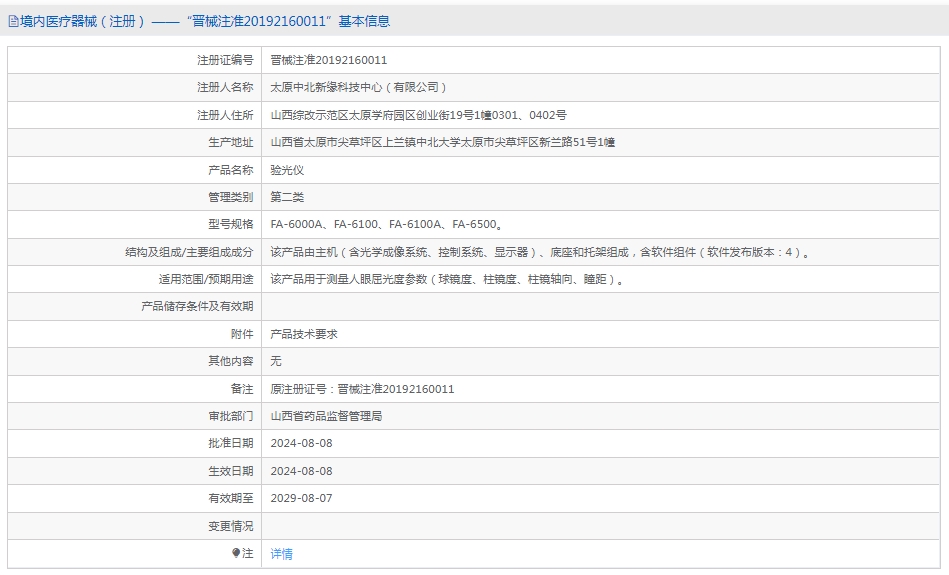The height and width of the screenshot is (575, 949).
Task: Click the 批准日期 label
Action: tap(231, 444)
